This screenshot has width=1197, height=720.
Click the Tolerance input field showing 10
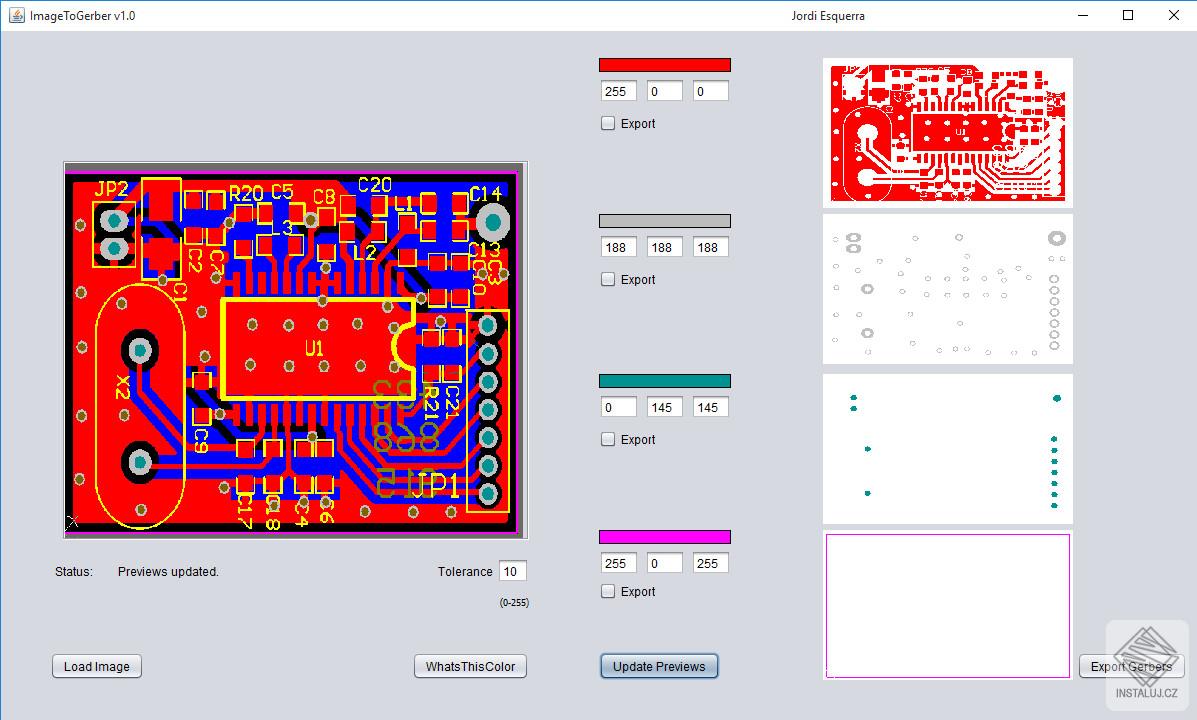[x=513, y=571]
